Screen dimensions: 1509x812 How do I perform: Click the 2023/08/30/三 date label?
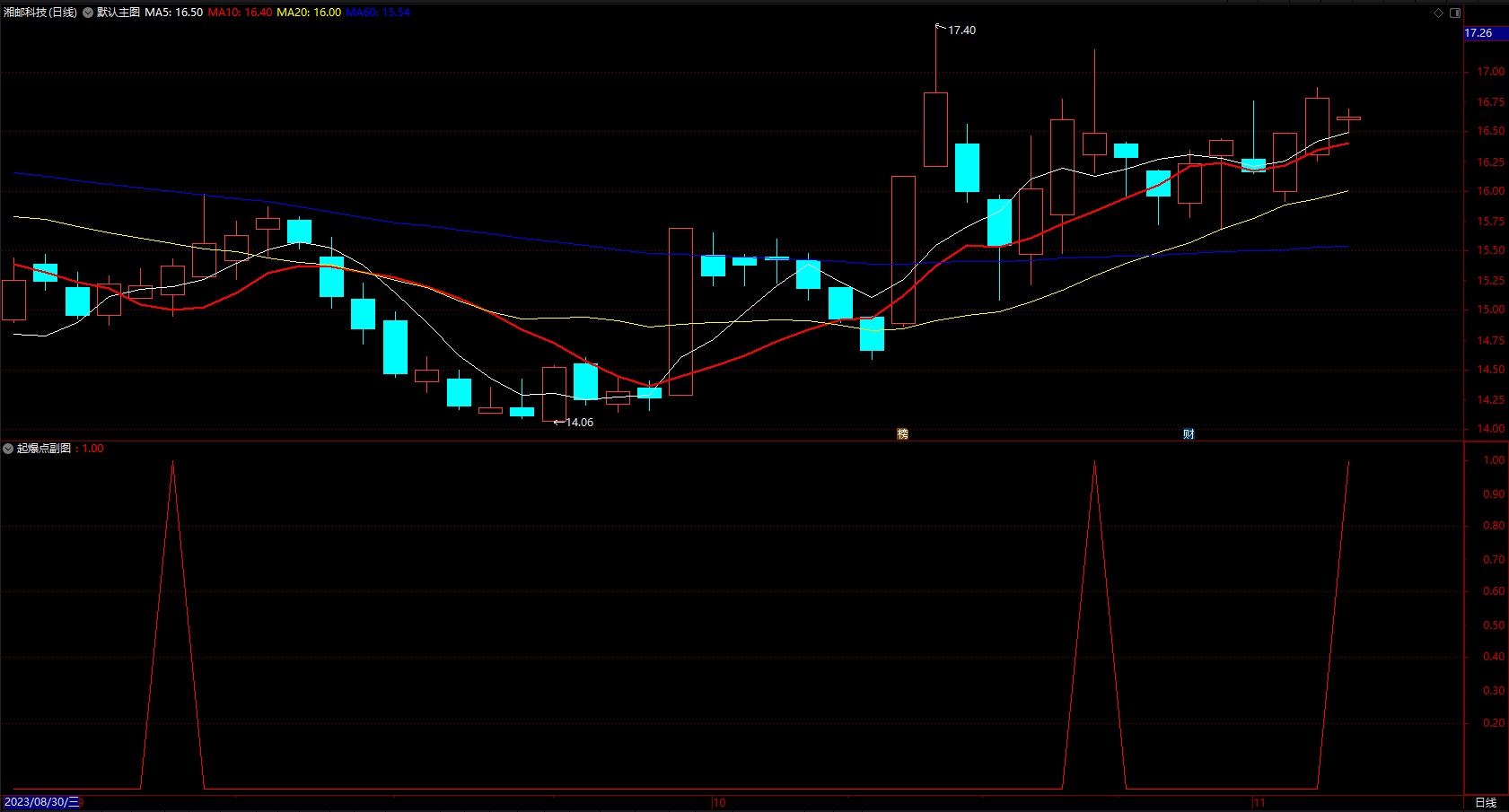click(x=41, y=802)
